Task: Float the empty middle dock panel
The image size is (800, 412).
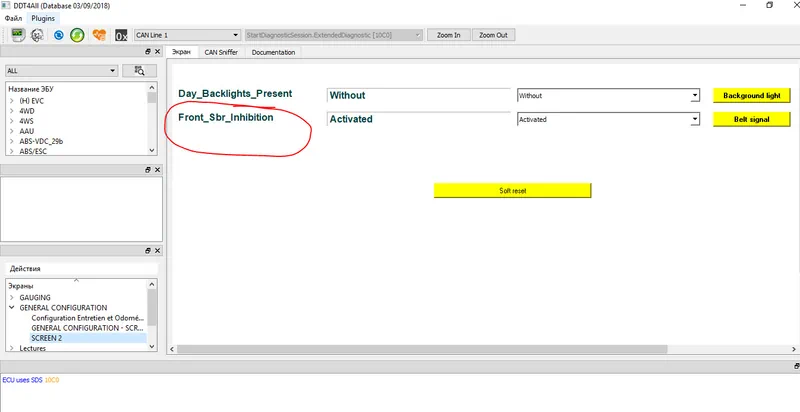Action: click(x=148, y=170)
